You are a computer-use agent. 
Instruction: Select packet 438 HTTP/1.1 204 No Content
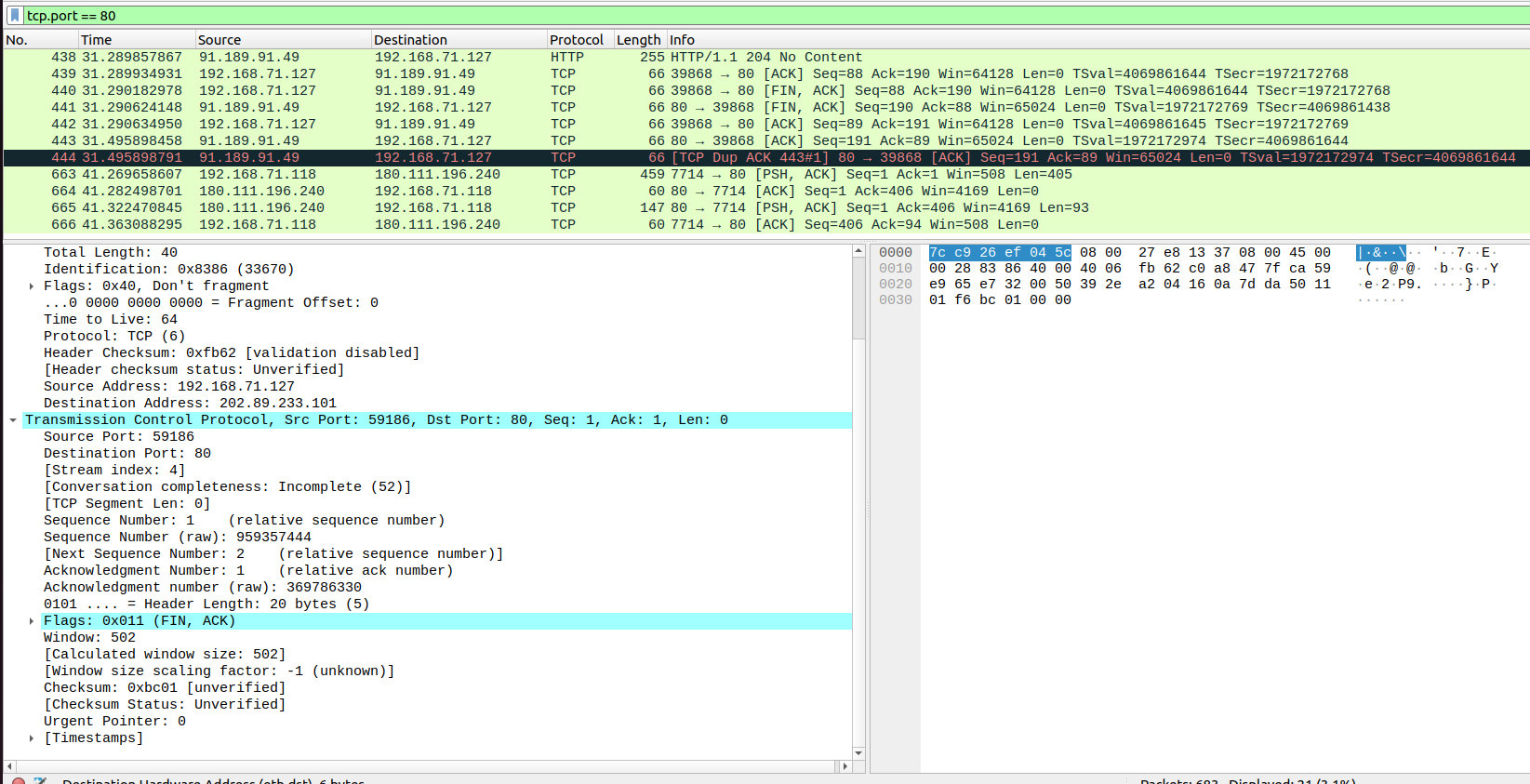766,57
